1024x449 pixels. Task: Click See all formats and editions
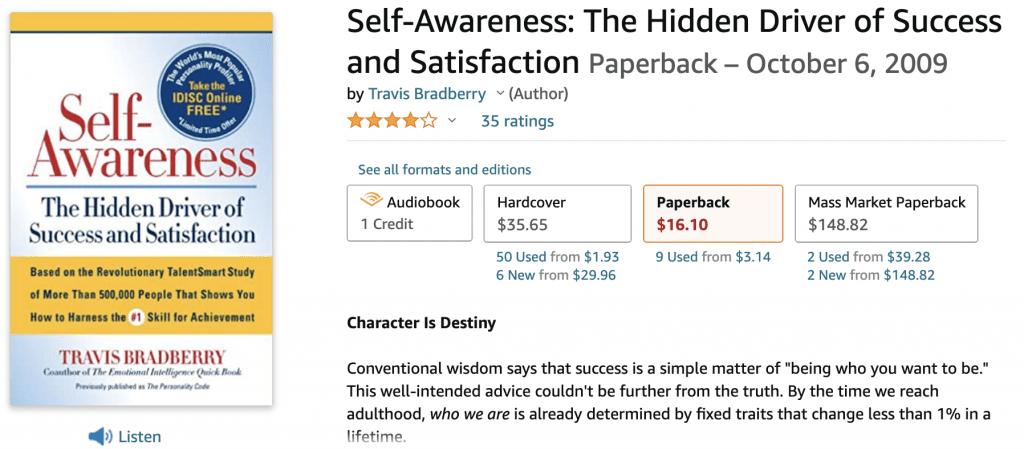pyautogui.click(x=445, y=170)
